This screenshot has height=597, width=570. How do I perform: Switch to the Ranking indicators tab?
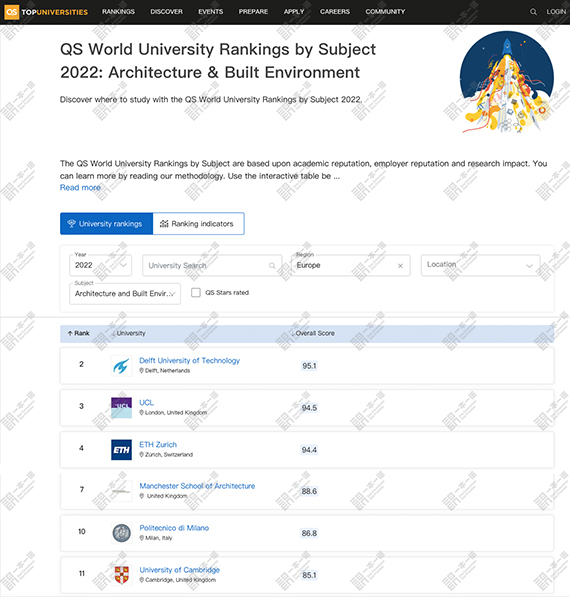click(198, 223)
